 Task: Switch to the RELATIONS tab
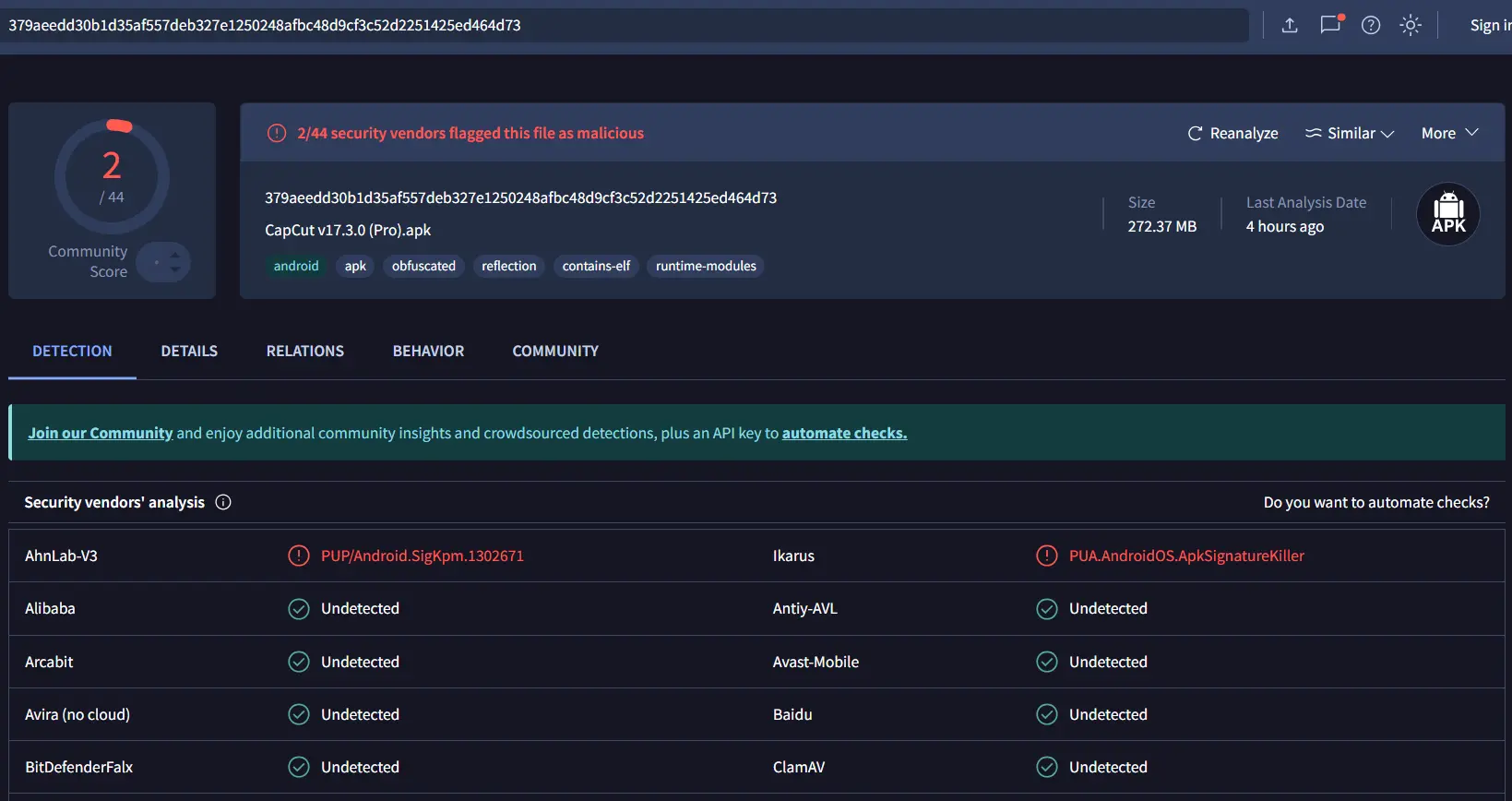[305, 351]
